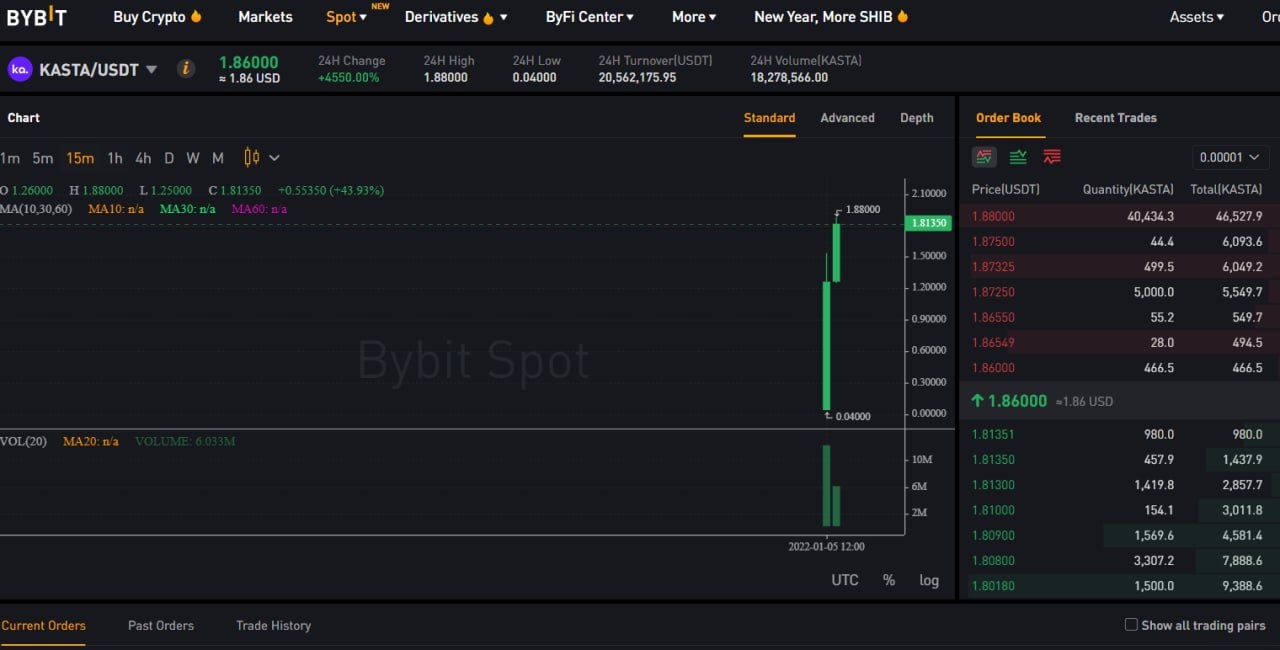Click sell order price 1.86000 row
Viewport: 1280px width, 650px height.
pos(1119,368)
